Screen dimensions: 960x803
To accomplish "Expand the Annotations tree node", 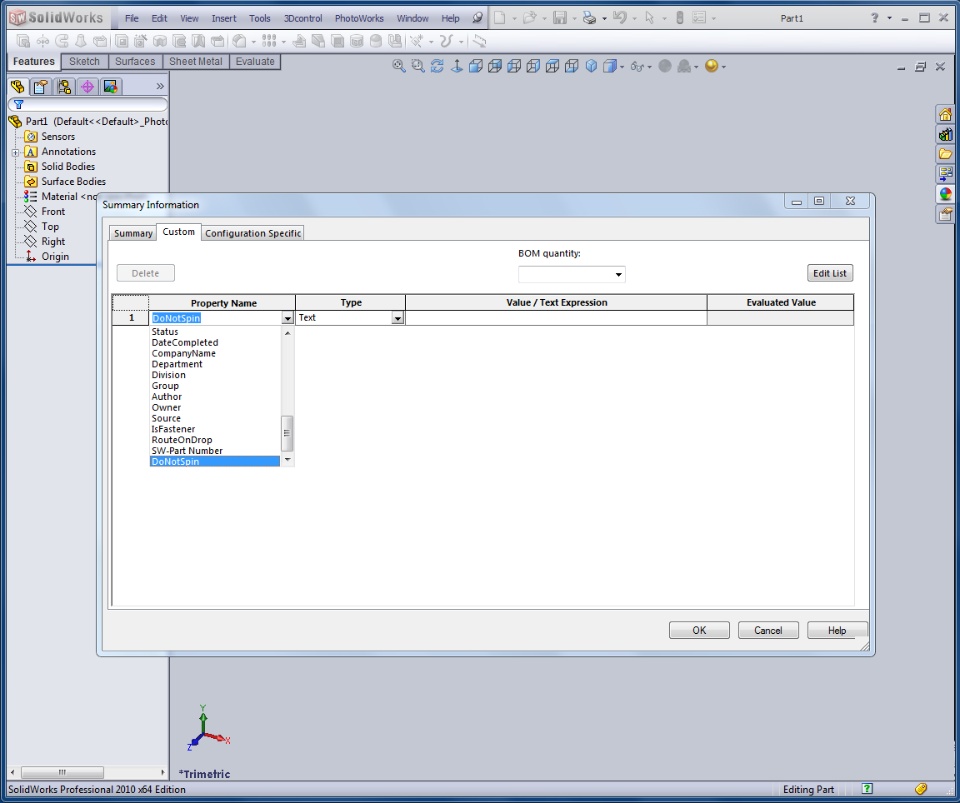I will click(15, 152).
